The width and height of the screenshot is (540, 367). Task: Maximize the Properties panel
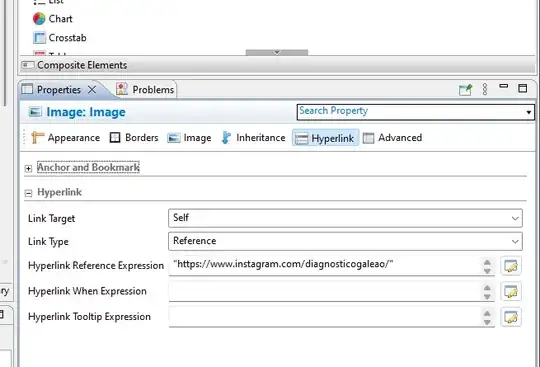[522, 88]
